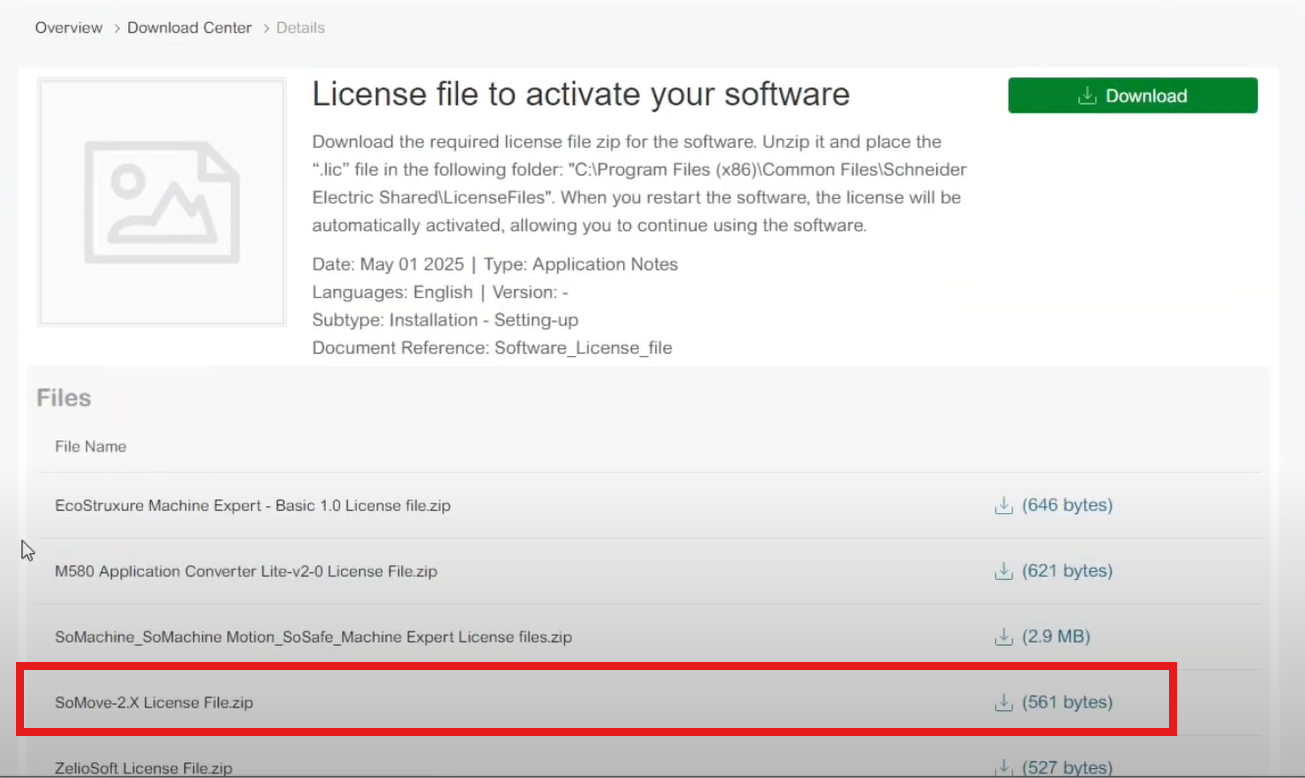The width and height of the screenshot is (1305, 778).
Task: Select the Details breadcrumb item
Action: [x=300, y=28]
